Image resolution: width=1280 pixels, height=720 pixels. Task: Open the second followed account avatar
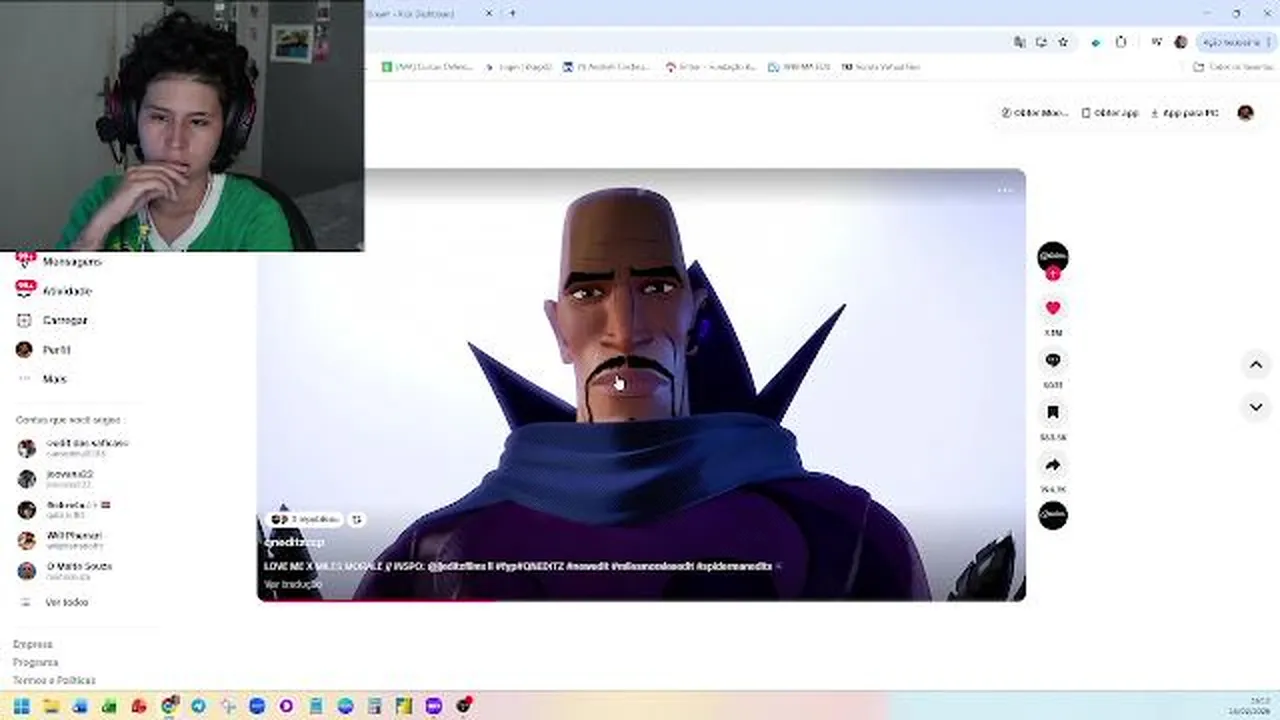(27, 479)
